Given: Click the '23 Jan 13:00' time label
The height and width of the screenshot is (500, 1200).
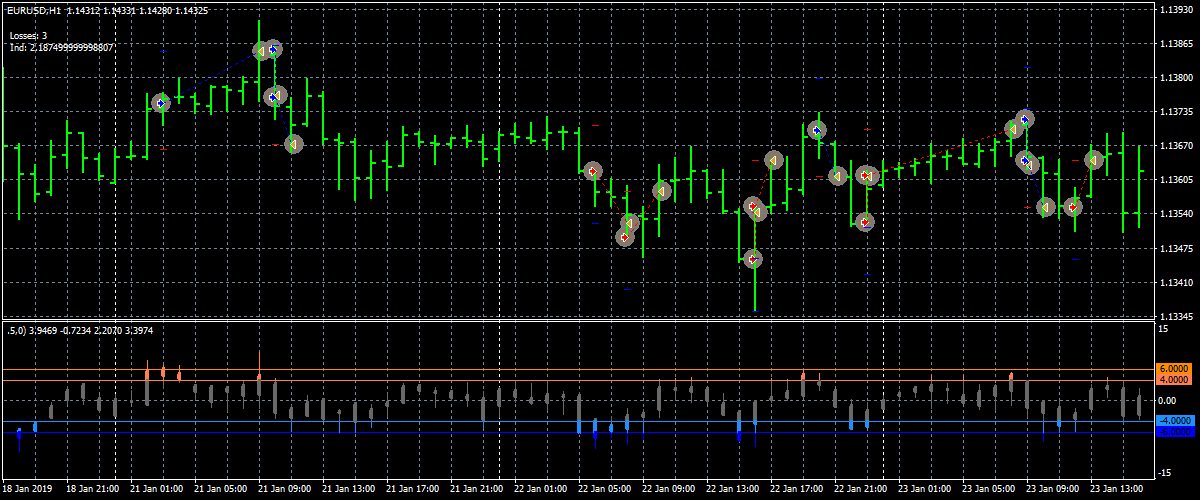Looking at the screenshot, I should pos(1116,490).
